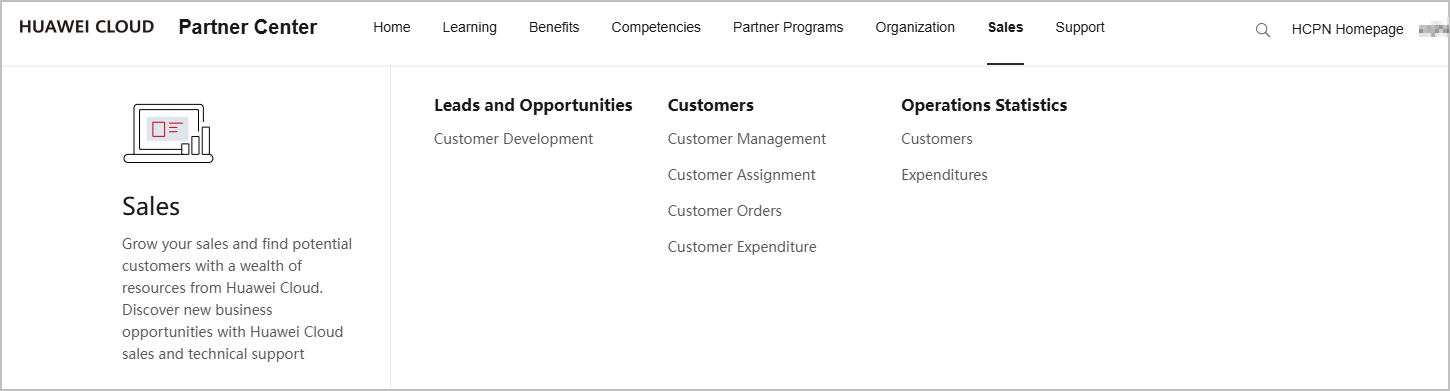1450x391 pixels.
Task: Open the Support menu
Action: (x=1080, y=27)
